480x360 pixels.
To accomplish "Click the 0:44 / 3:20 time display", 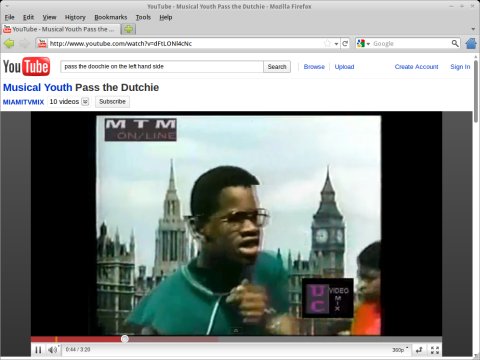I will 78,350.
